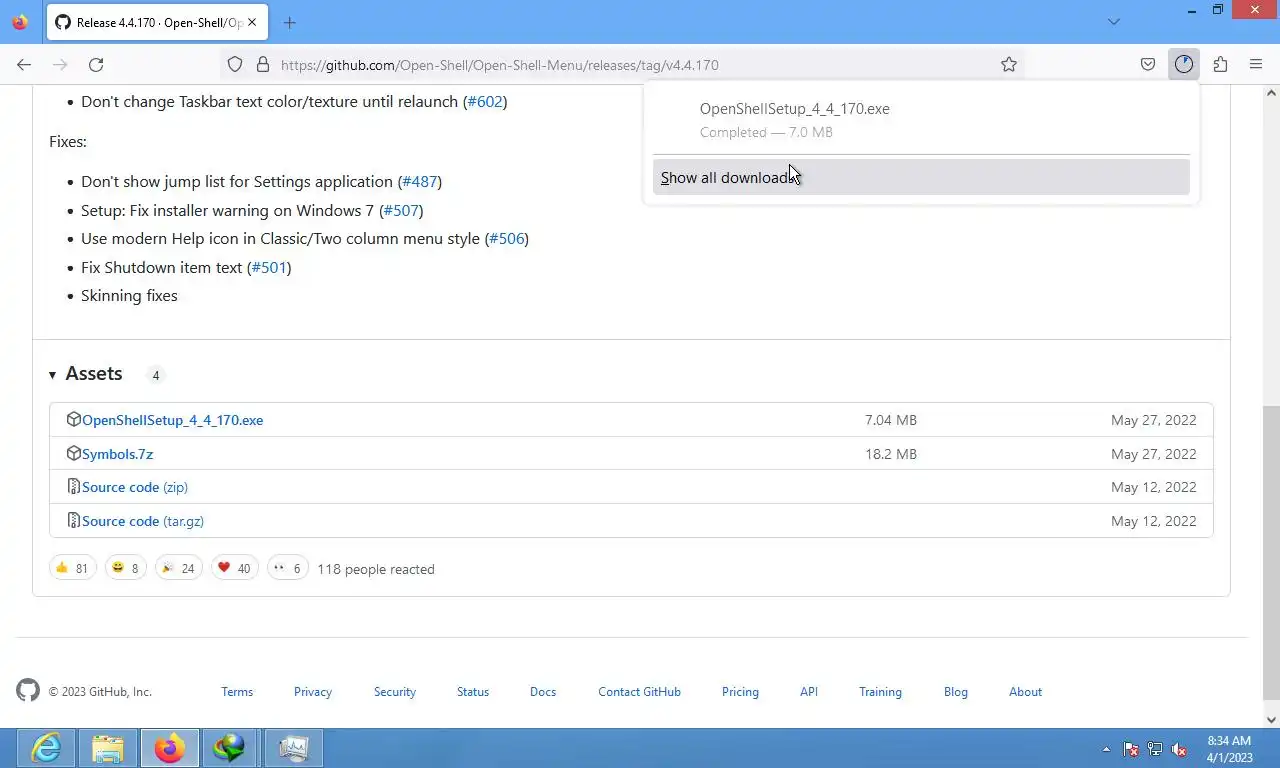Open a new tab with plus
1280x768 pixels.
(x=289, y=22)
